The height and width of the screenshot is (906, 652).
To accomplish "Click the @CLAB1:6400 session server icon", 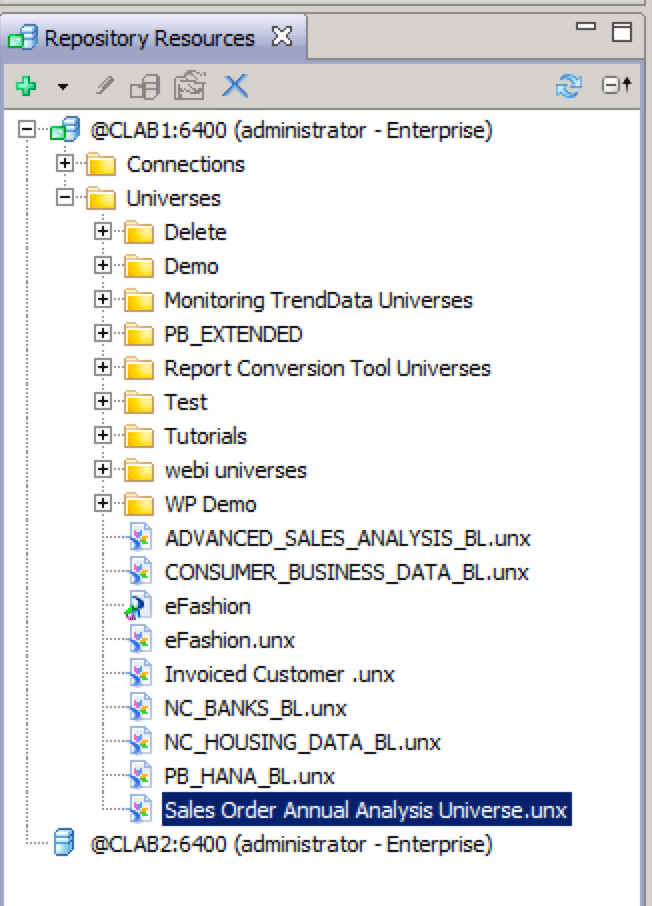I will 65,129.
